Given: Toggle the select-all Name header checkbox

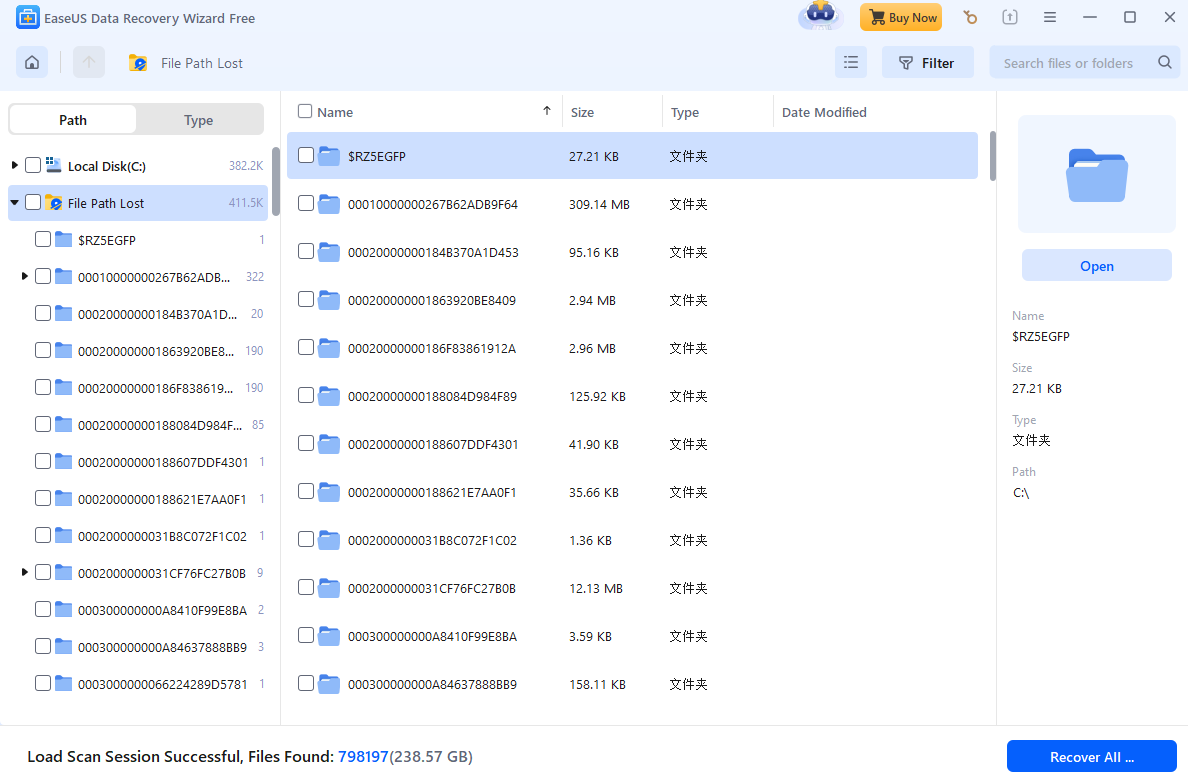Looking at the screenshot, I should click(305, 111).
